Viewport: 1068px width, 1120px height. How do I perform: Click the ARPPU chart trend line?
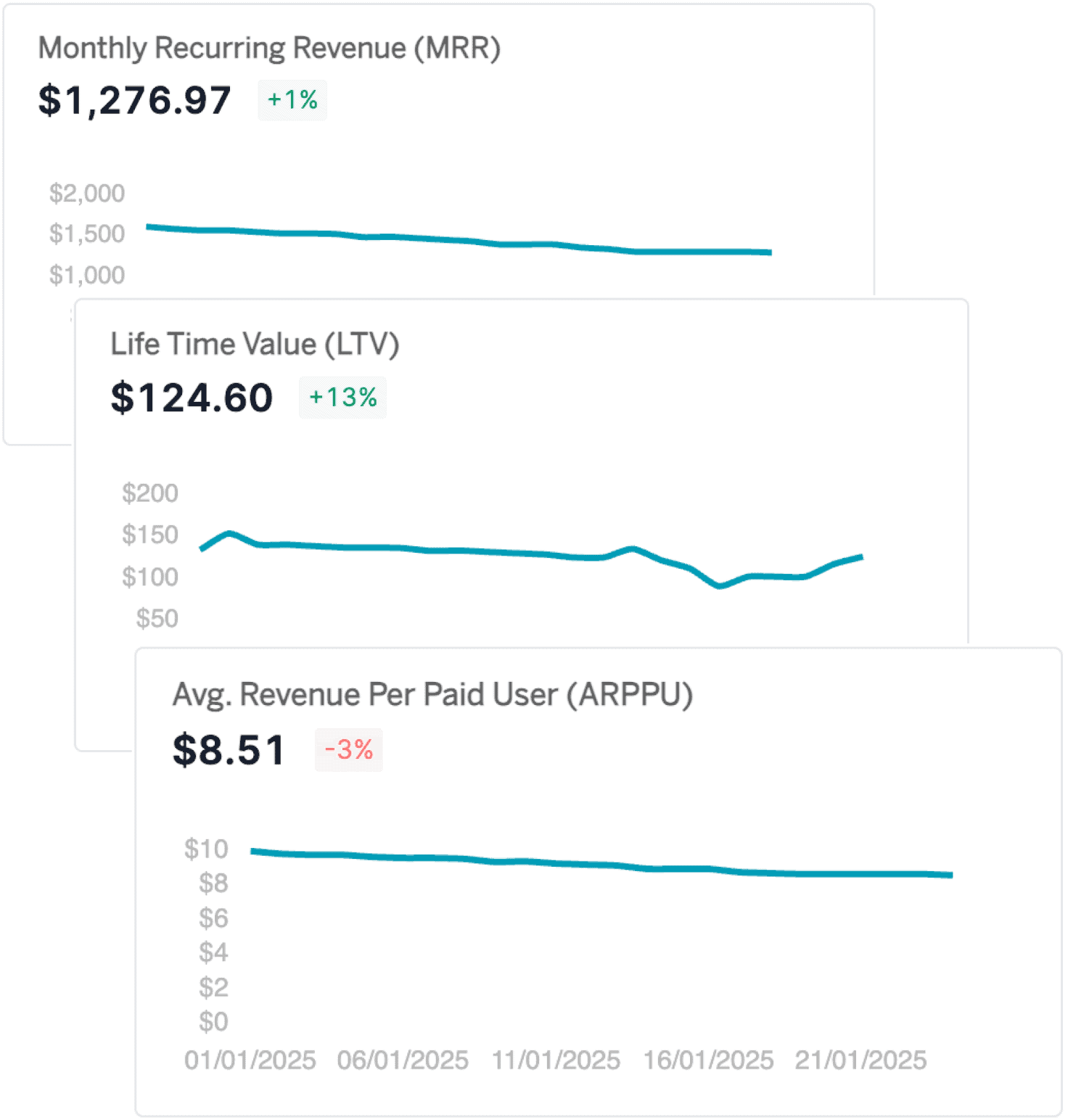click(580, 864)
